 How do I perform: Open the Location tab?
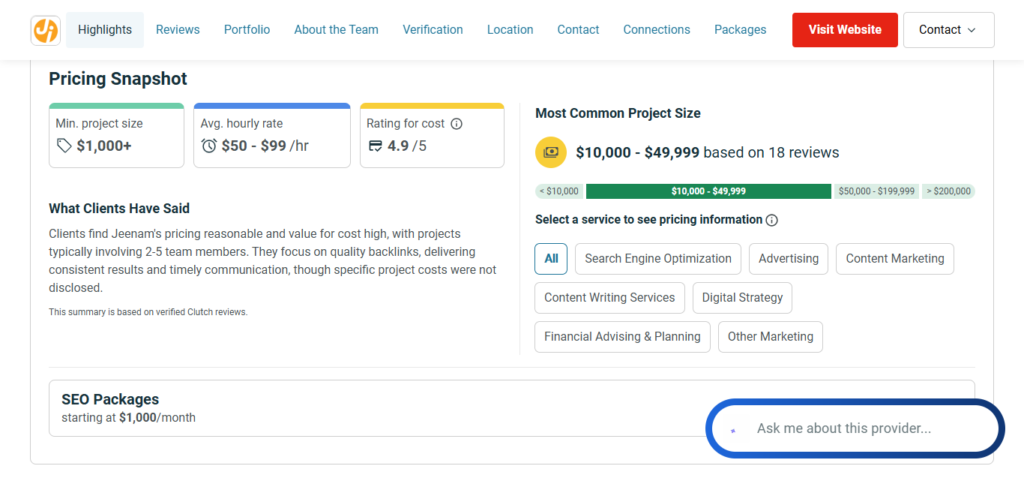510,30
